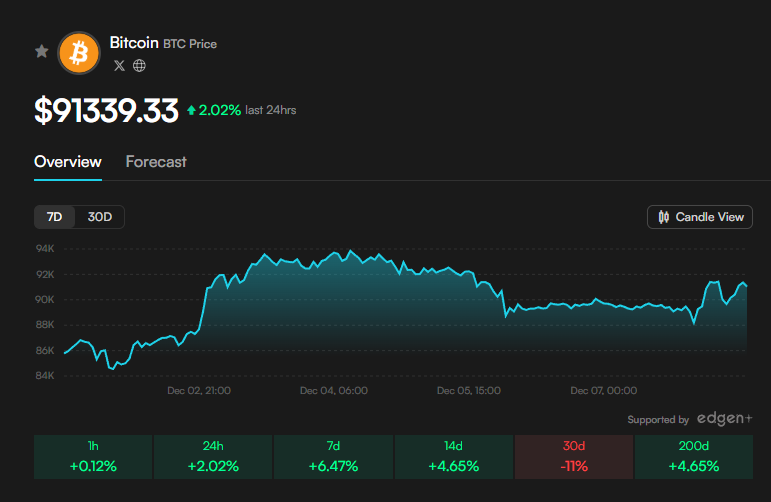Viewport: 771px width, 502px height.
Task: Click the 24h +2.02% change tile
Action: pos(213,457)
